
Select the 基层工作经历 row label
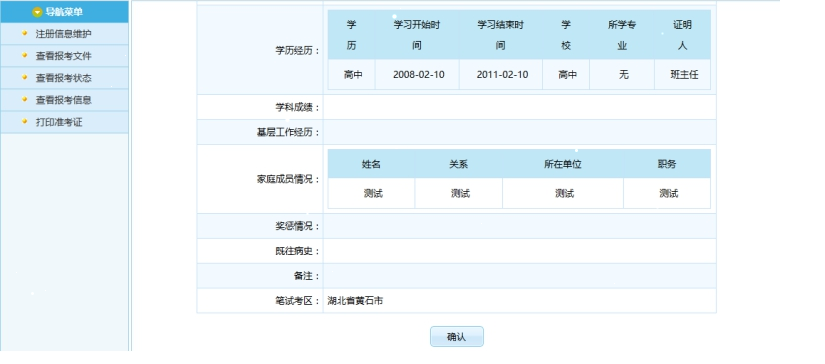288,132
